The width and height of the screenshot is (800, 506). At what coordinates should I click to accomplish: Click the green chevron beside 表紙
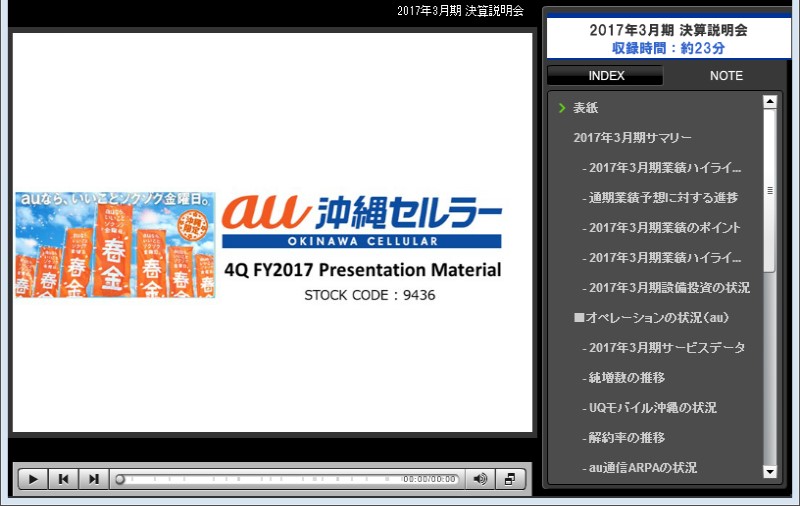[x=562, y=108]
